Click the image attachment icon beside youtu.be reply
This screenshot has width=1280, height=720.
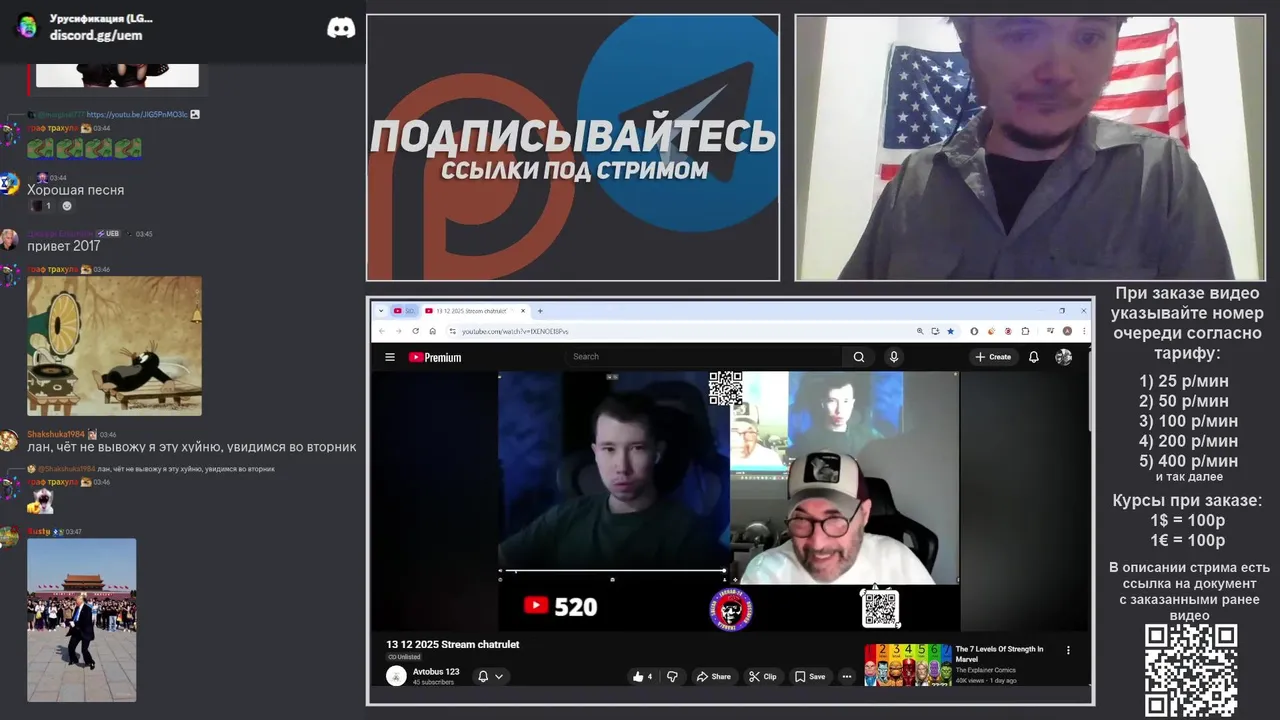click(195, 115)
